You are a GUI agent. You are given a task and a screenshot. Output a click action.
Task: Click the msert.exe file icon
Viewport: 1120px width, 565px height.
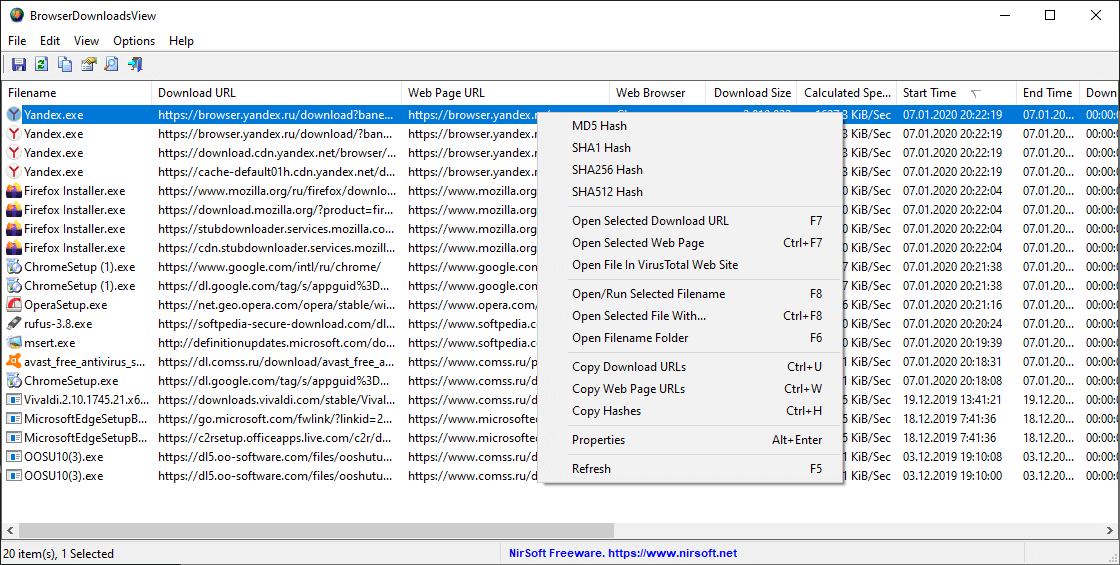coord(14,343)
